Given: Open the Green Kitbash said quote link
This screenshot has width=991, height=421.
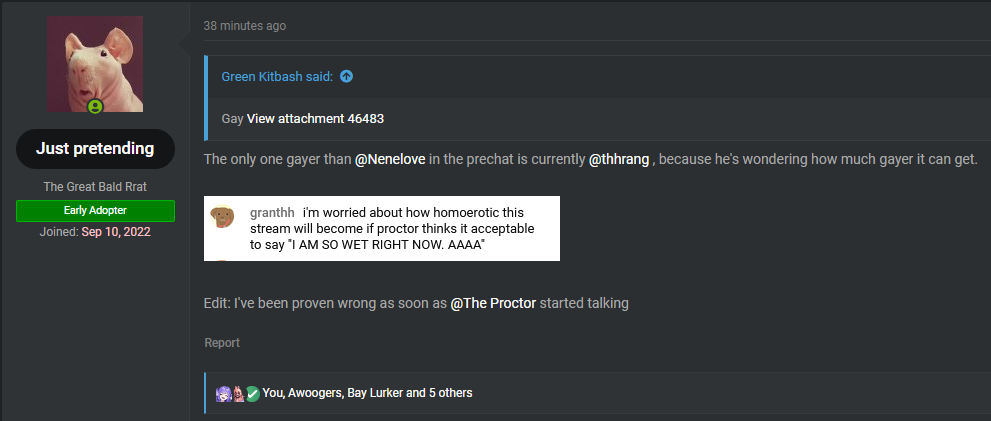Looking at the screenshot, I should tap(277, 76).
